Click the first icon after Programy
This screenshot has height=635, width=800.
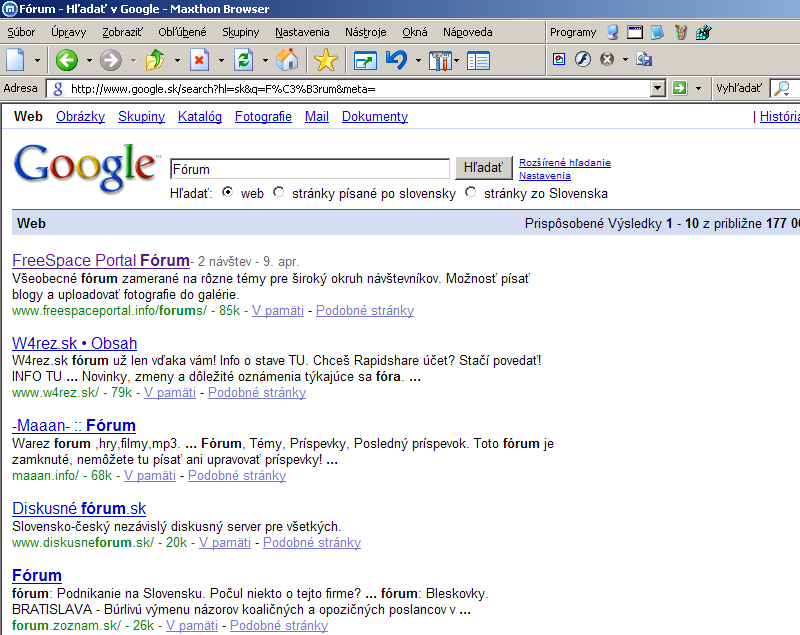coord(613,33)
